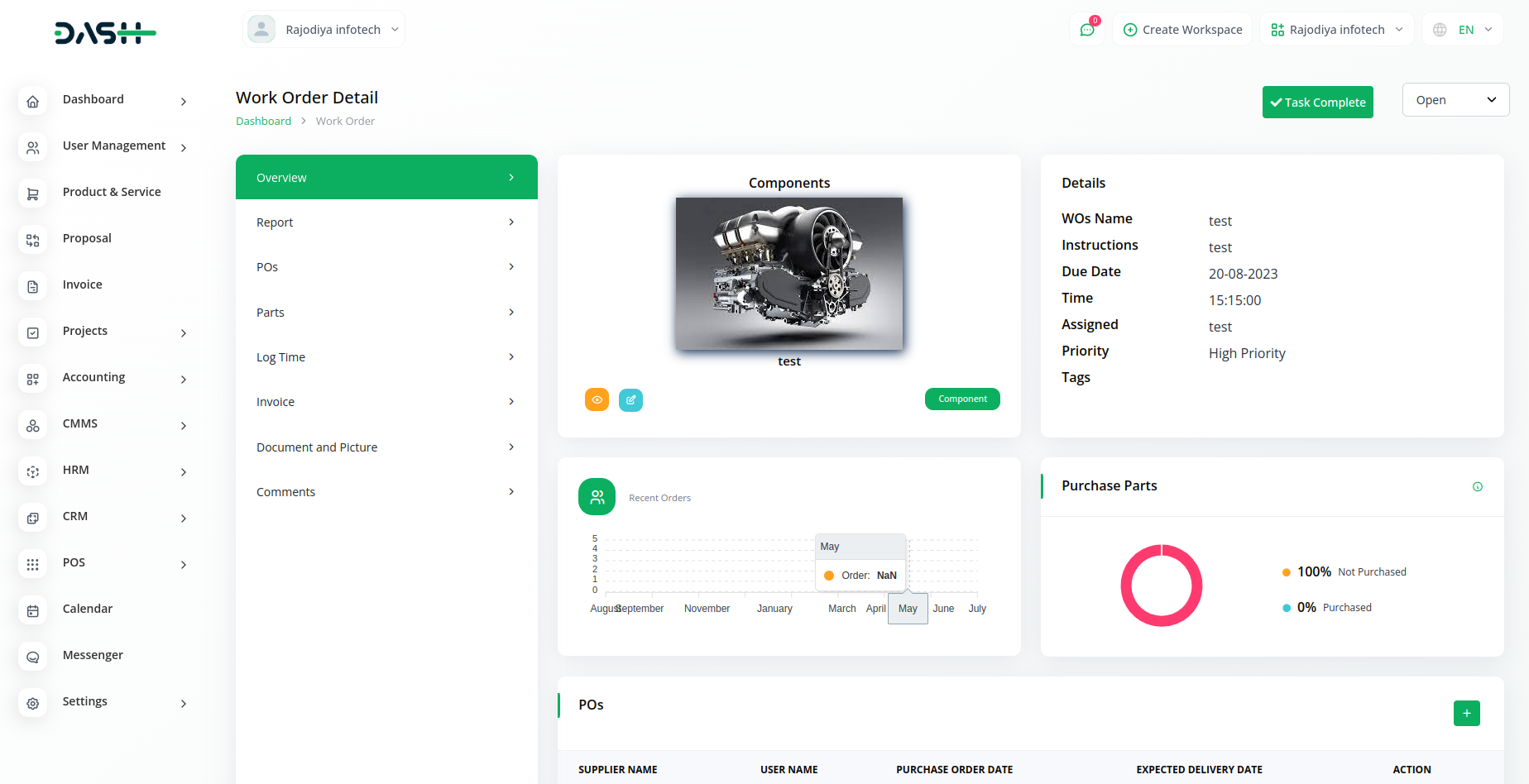Expand the Accounting sidebar menu
Screen dimensions: 1529x784
click(124, 378)
